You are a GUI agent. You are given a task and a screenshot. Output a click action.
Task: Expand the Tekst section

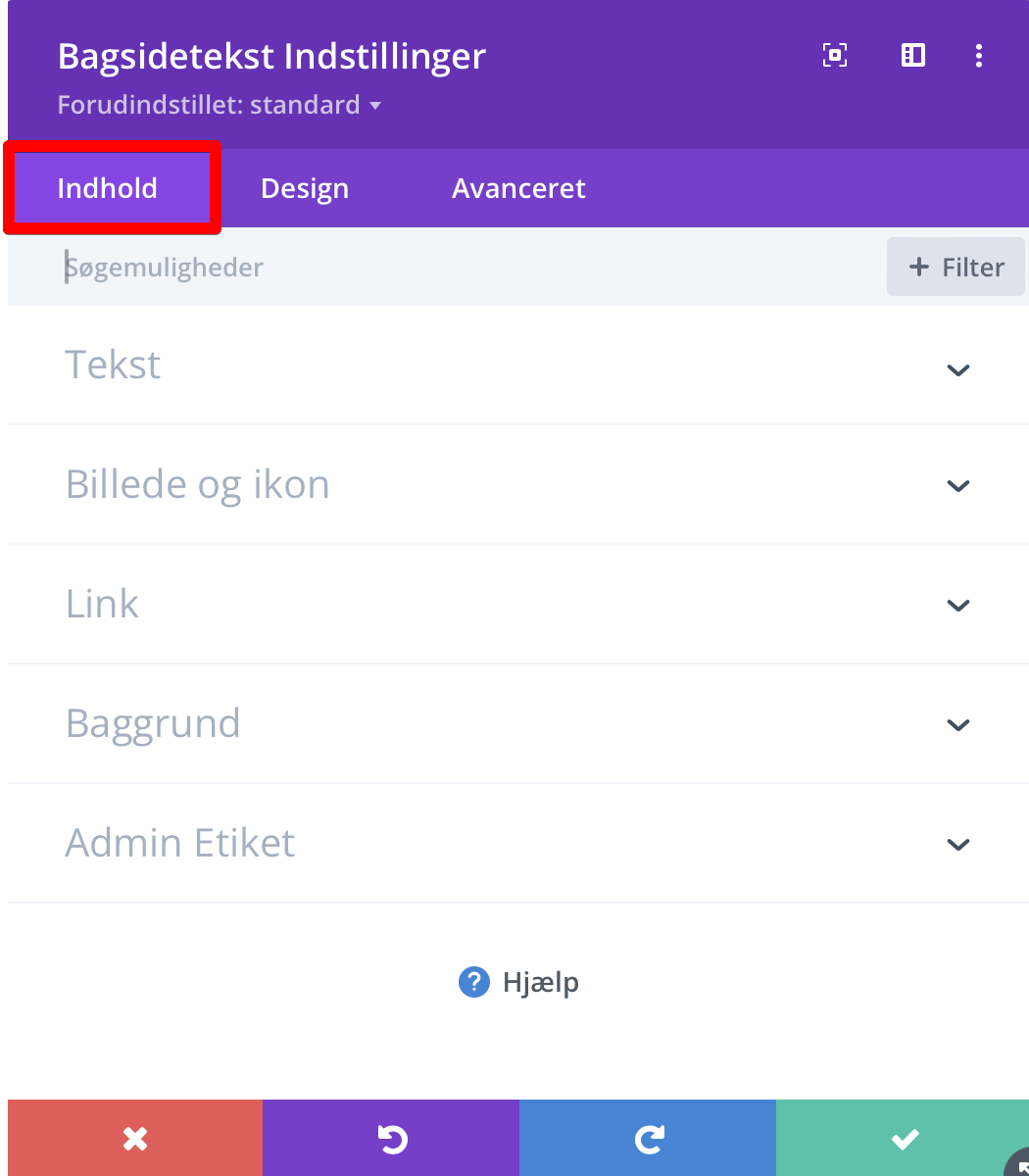[x=957, y=369]
